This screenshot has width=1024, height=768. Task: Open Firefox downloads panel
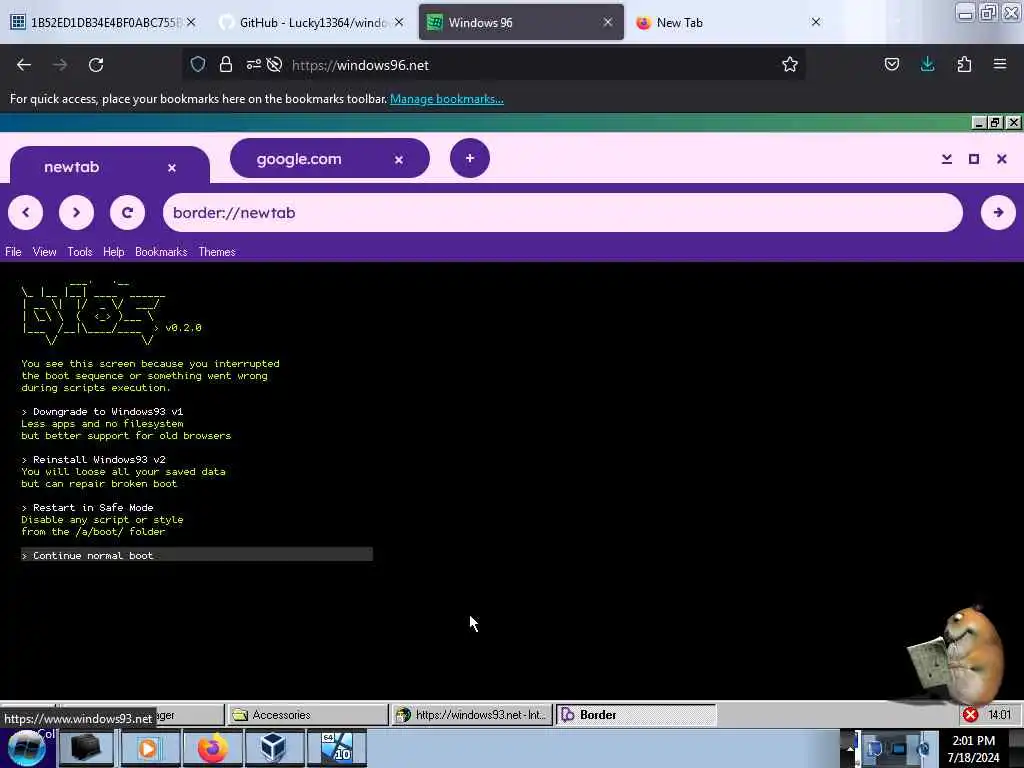(927, 64)
